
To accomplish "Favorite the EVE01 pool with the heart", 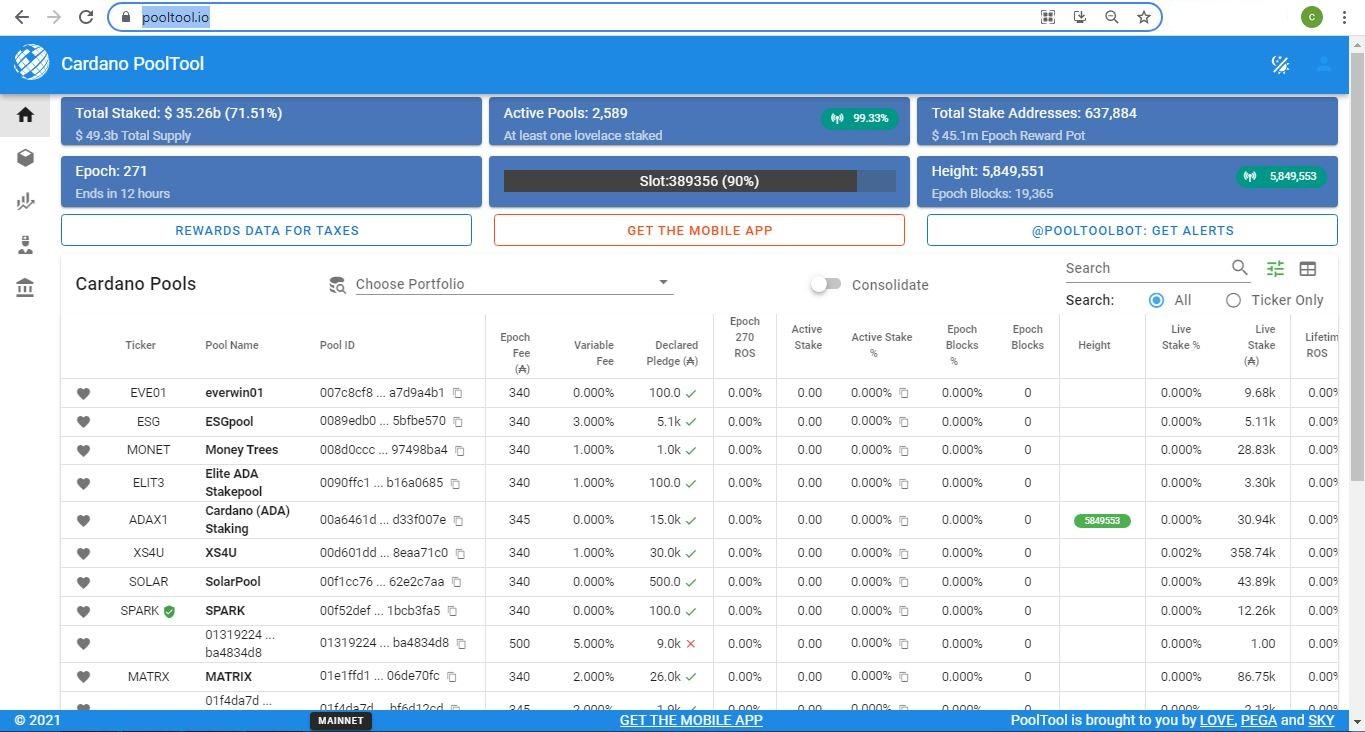I will click(x=83, y=393).
